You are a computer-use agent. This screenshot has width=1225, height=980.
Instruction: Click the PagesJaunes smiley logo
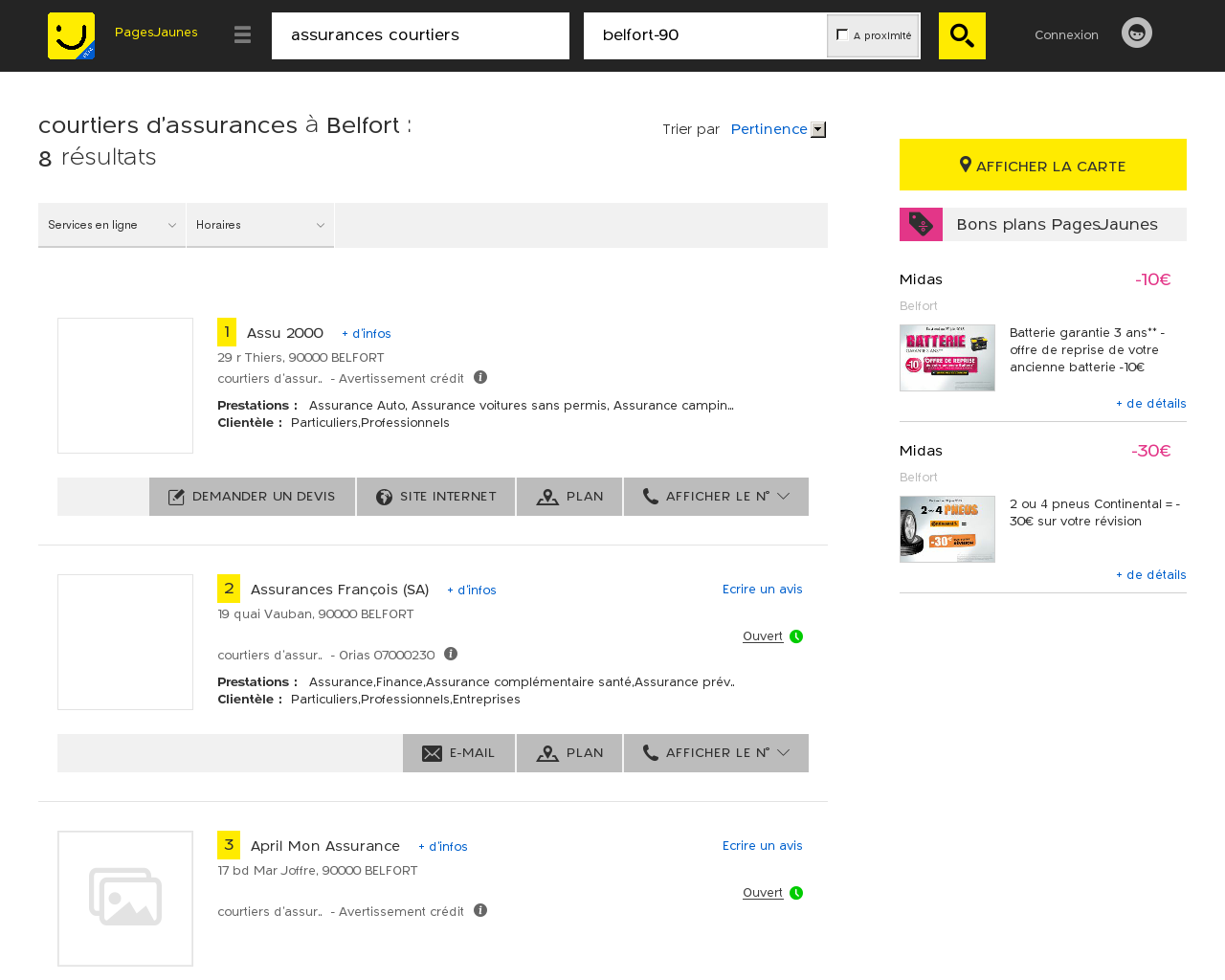click(x=71, y=36)
